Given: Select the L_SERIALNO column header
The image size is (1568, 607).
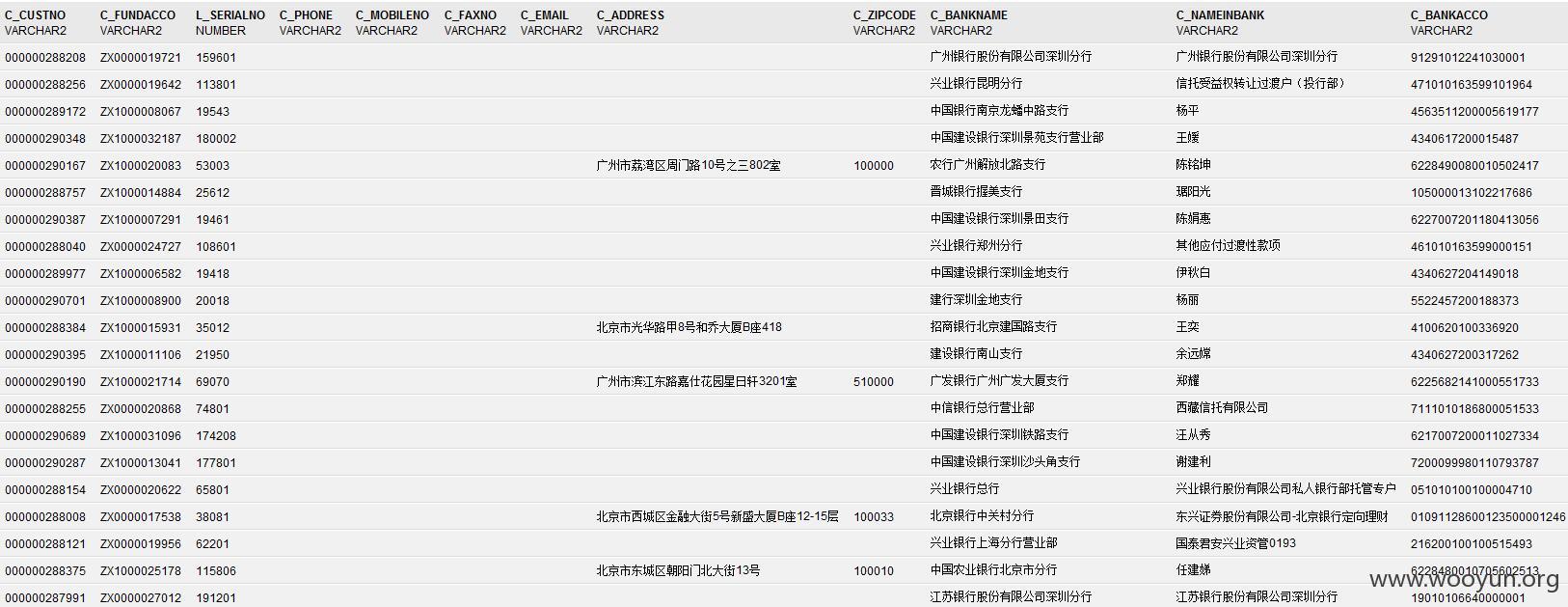Looking at the screenshot, I should [x=230, y=15].
